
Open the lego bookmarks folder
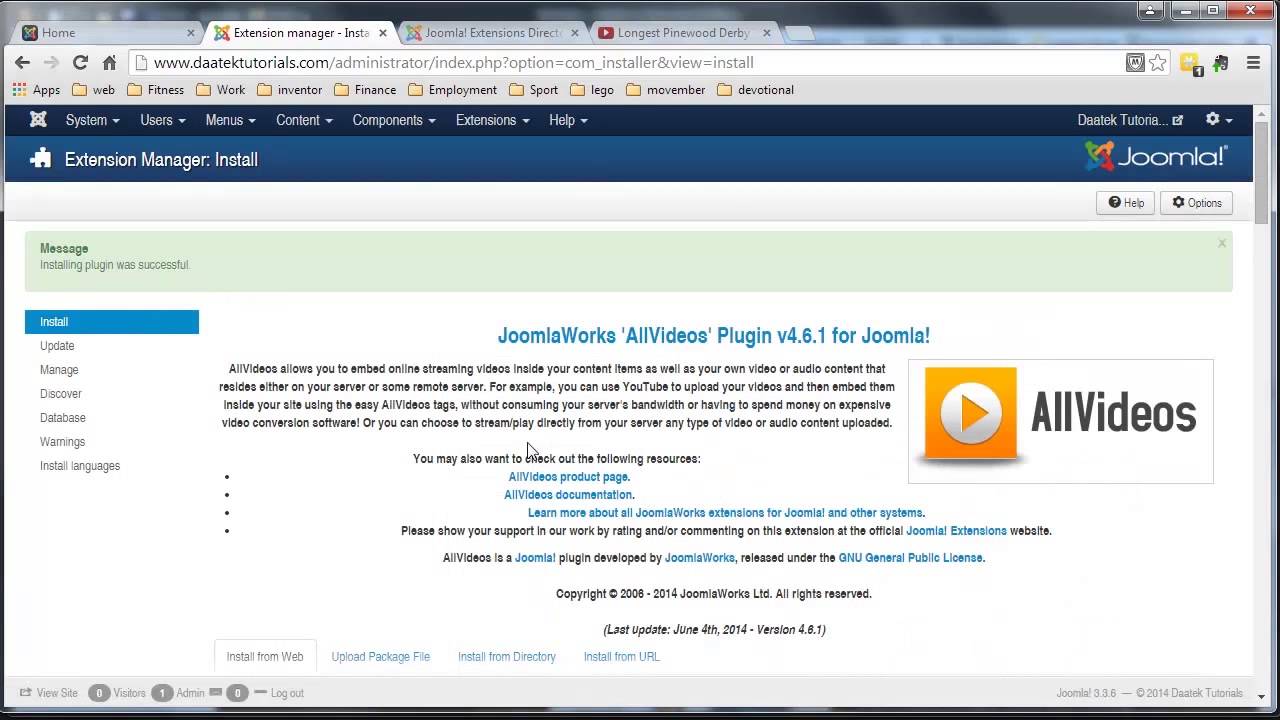[x=592, y=90]
